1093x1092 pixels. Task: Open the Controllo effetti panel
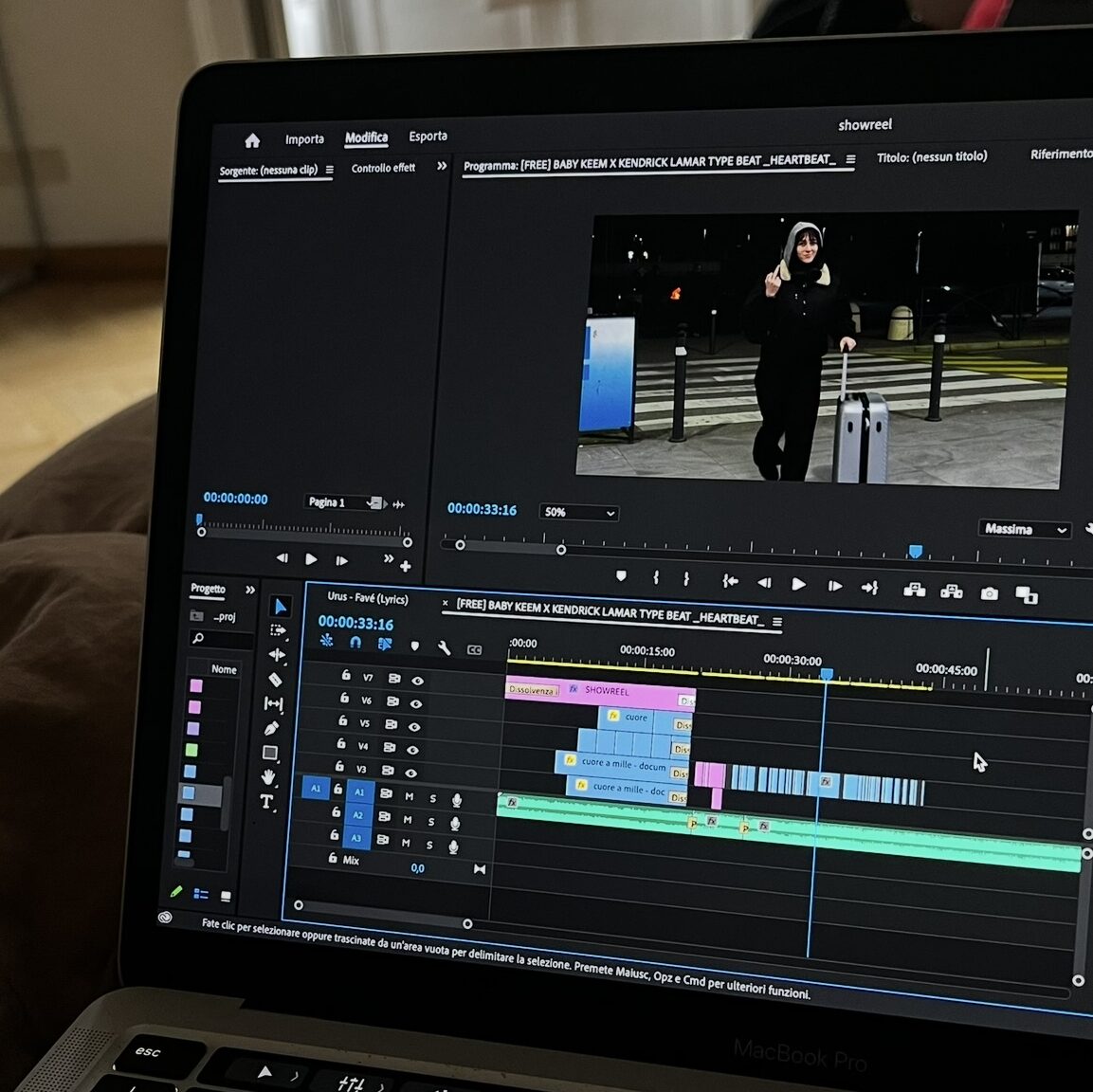383,168
